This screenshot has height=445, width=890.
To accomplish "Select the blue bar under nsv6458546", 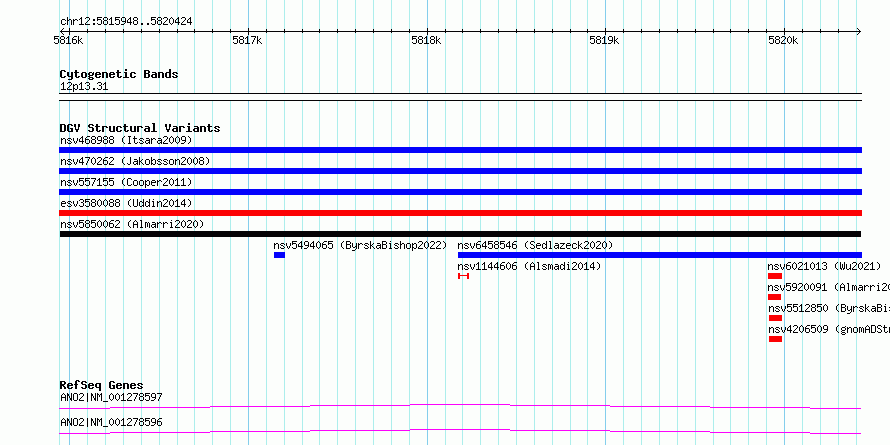I will tap(660, 255).
